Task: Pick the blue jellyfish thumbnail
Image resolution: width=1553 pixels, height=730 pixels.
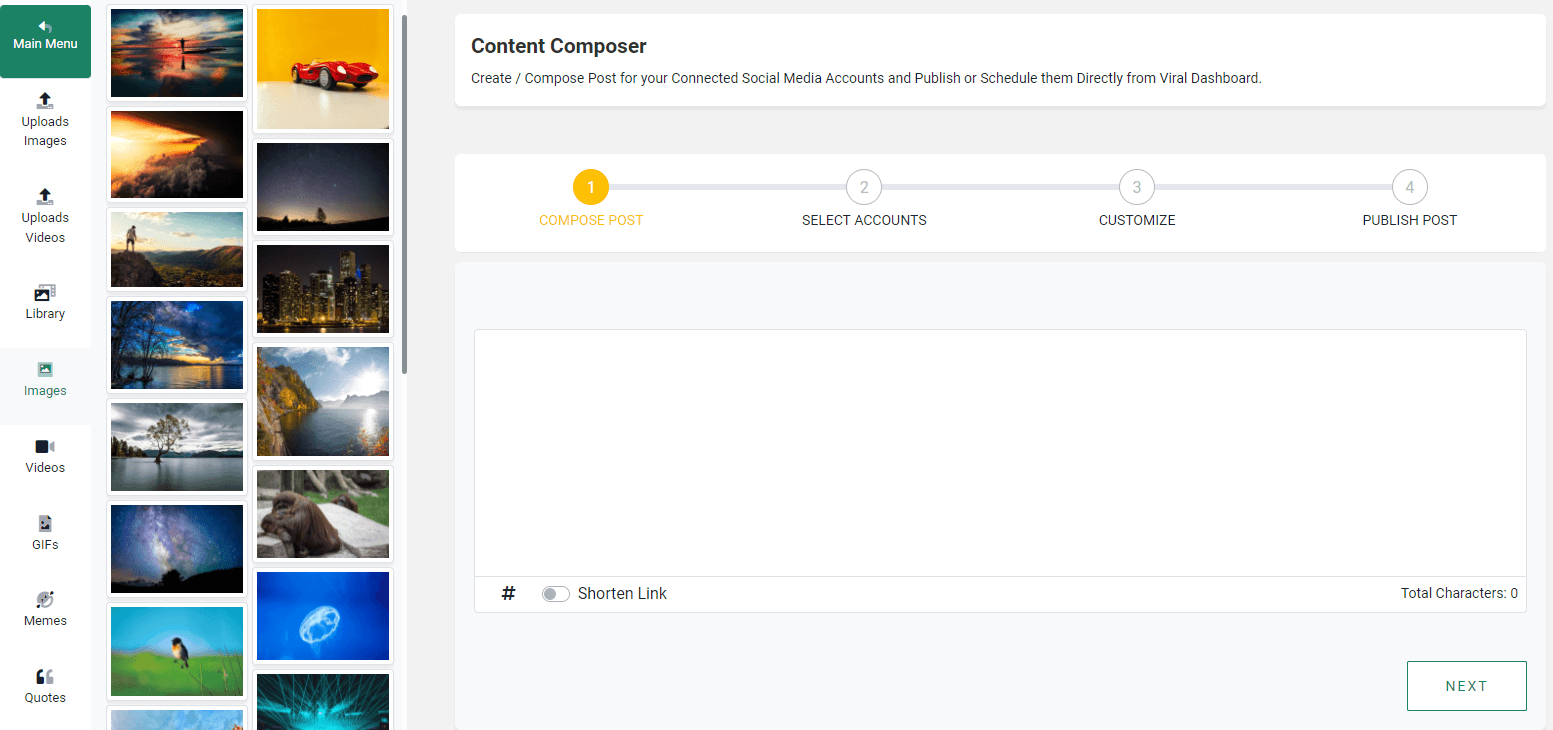Action: pos(323,616)
